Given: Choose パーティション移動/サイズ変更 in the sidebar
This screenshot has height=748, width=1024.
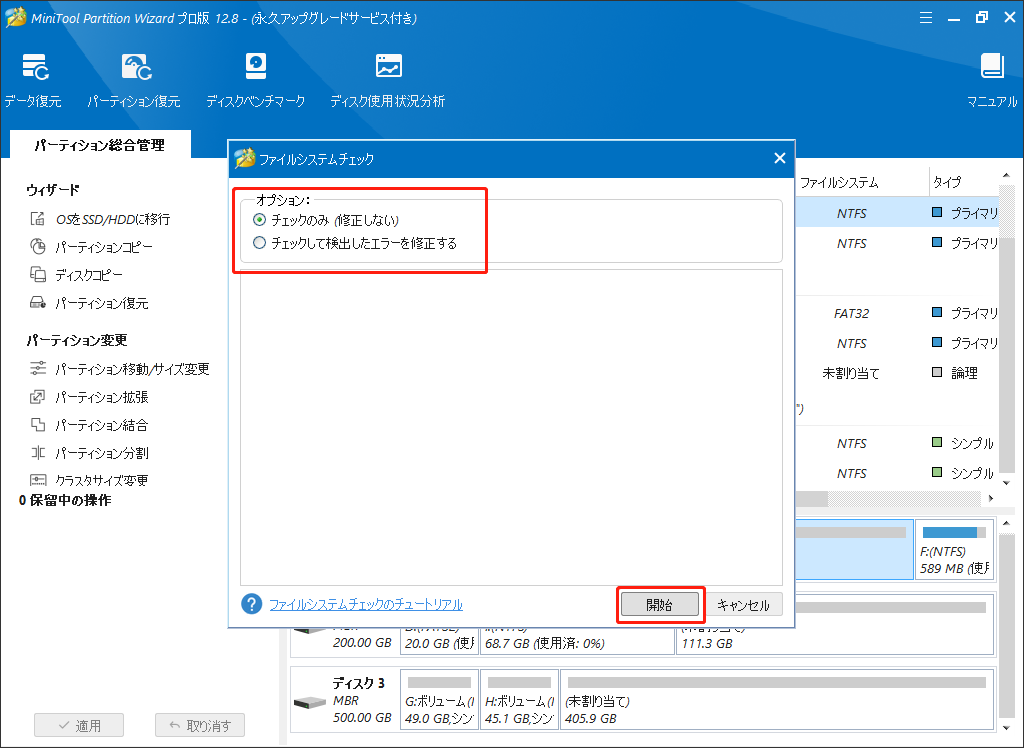Looking at the screenshot, I should [x=132, y=369].
